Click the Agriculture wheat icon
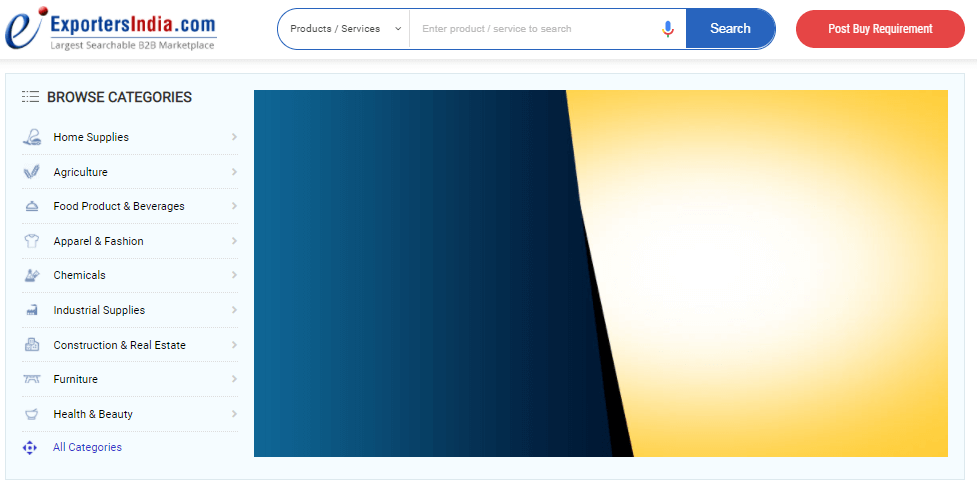The height and width of the screenshot is (488, 977). [x=32, y=172]
